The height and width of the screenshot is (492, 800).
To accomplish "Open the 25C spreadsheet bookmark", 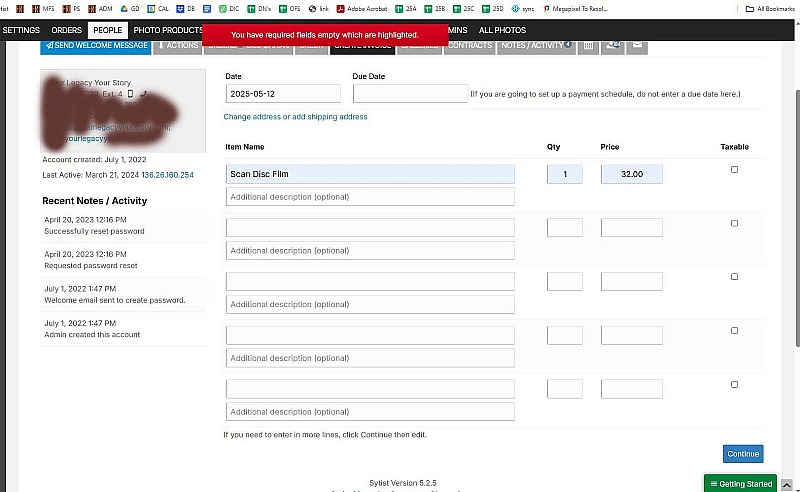I will click(464, 9).
